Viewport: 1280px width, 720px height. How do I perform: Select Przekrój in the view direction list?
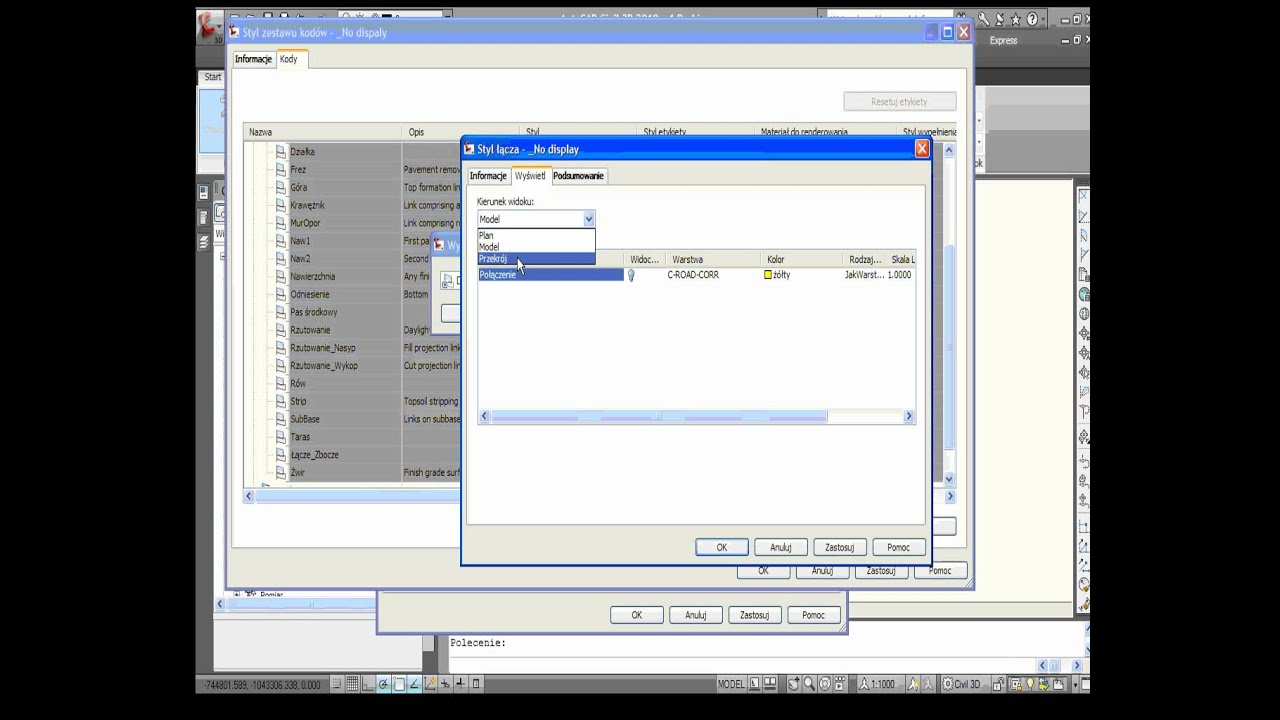pyautogui.click(x=536, y=258)
